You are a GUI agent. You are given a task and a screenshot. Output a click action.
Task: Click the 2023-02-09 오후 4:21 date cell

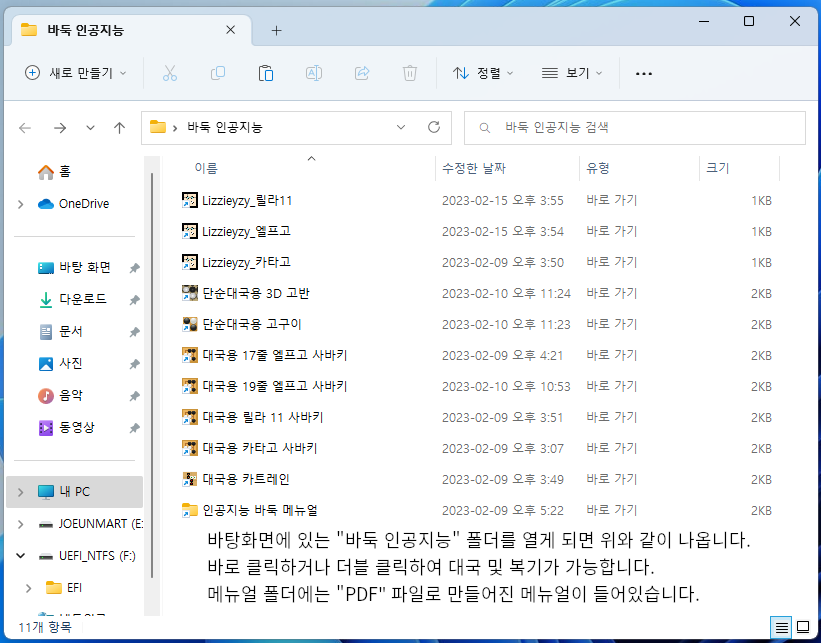[x=503, y=356]
